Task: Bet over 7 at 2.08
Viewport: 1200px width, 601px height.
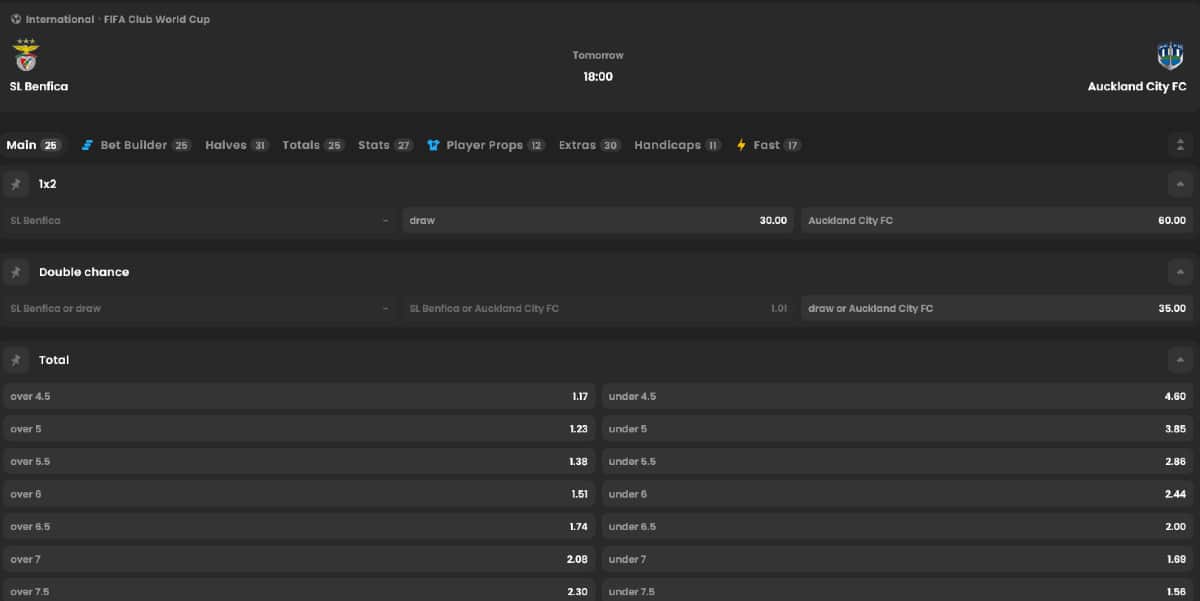Action: click(299, 559)
